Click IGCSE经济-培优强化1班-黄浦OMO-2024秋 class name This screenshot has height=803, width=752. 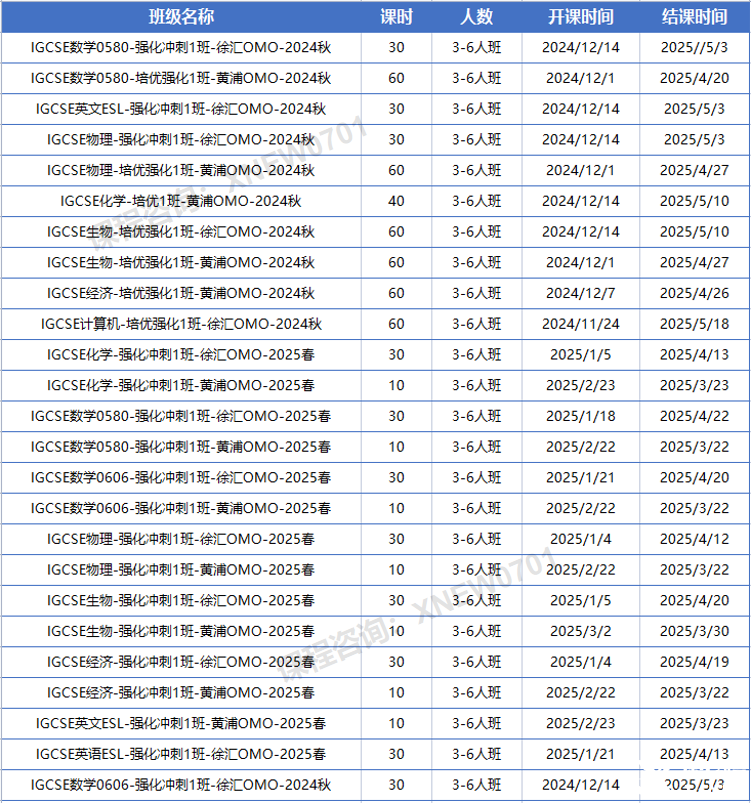click(x=181, y=293)
